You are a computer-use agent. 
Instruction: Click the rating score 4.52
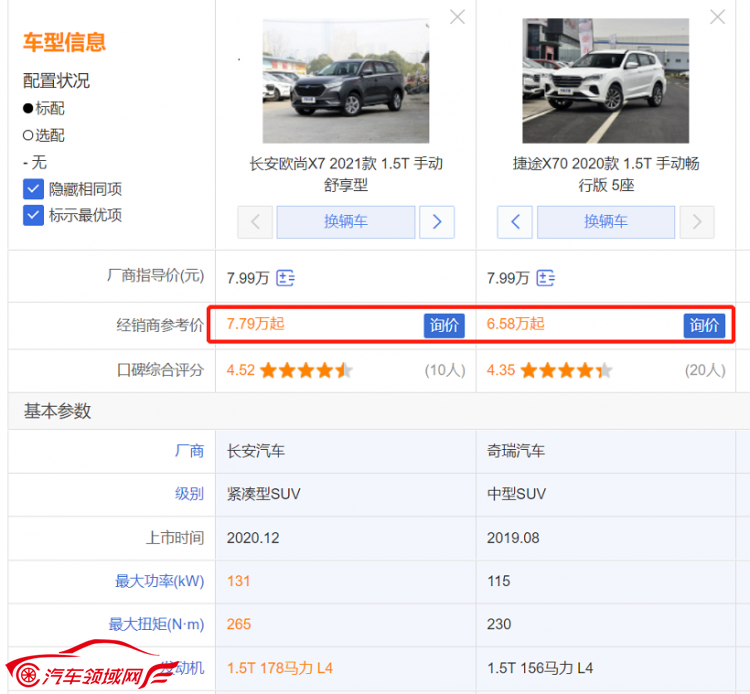241,370
